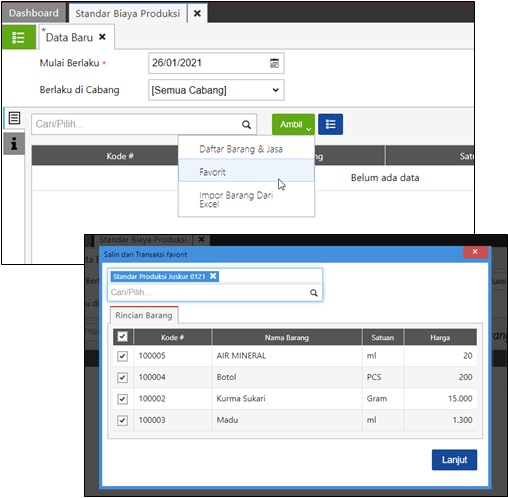Click the search icon in the favorit dialog
The width and height of the screenshot is (508, 498).
pos(314,293)
